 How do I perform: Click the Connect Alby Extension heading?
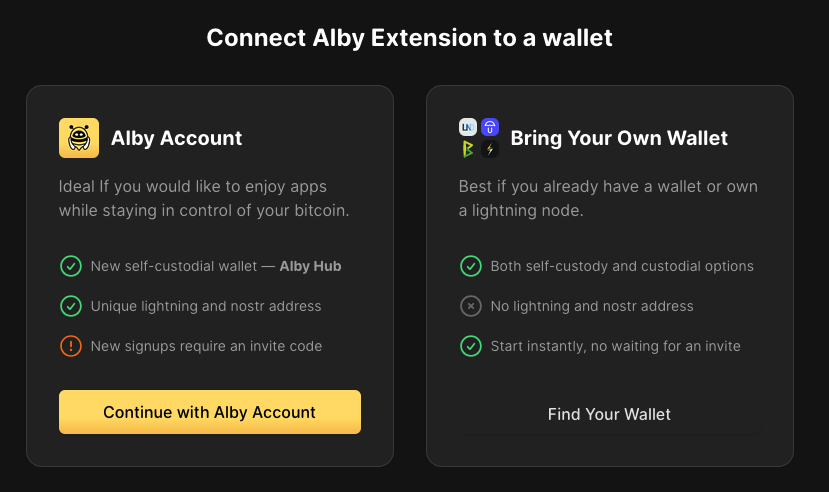pos(409,38)
